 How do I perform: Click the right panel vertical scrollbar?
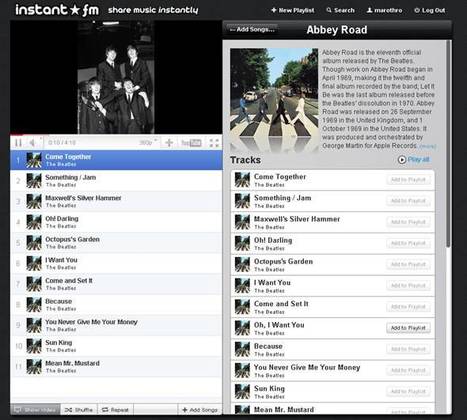(x=448, y=144)
